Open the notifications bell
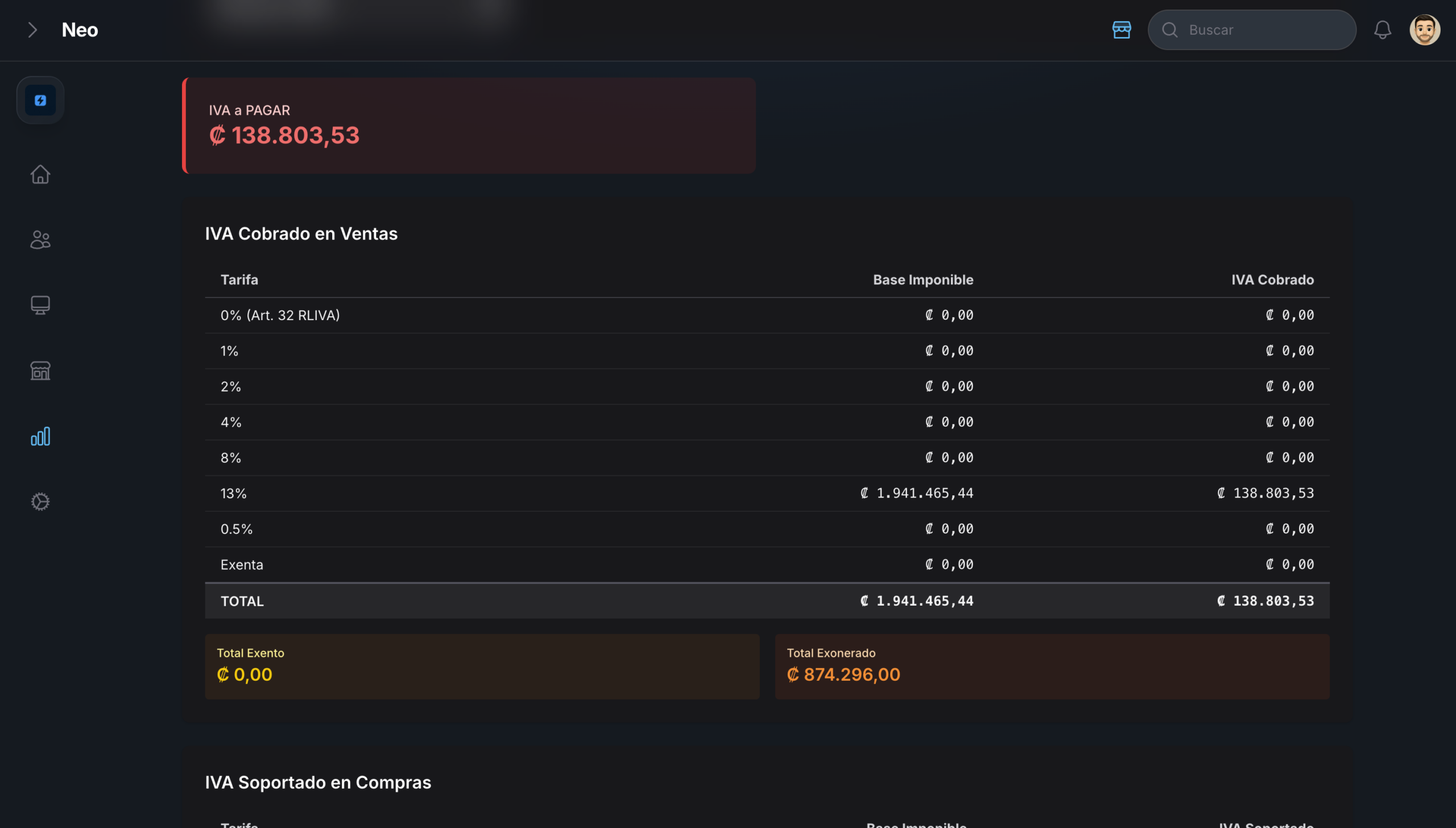1456x828 pixels. (x=1383, y=30)
